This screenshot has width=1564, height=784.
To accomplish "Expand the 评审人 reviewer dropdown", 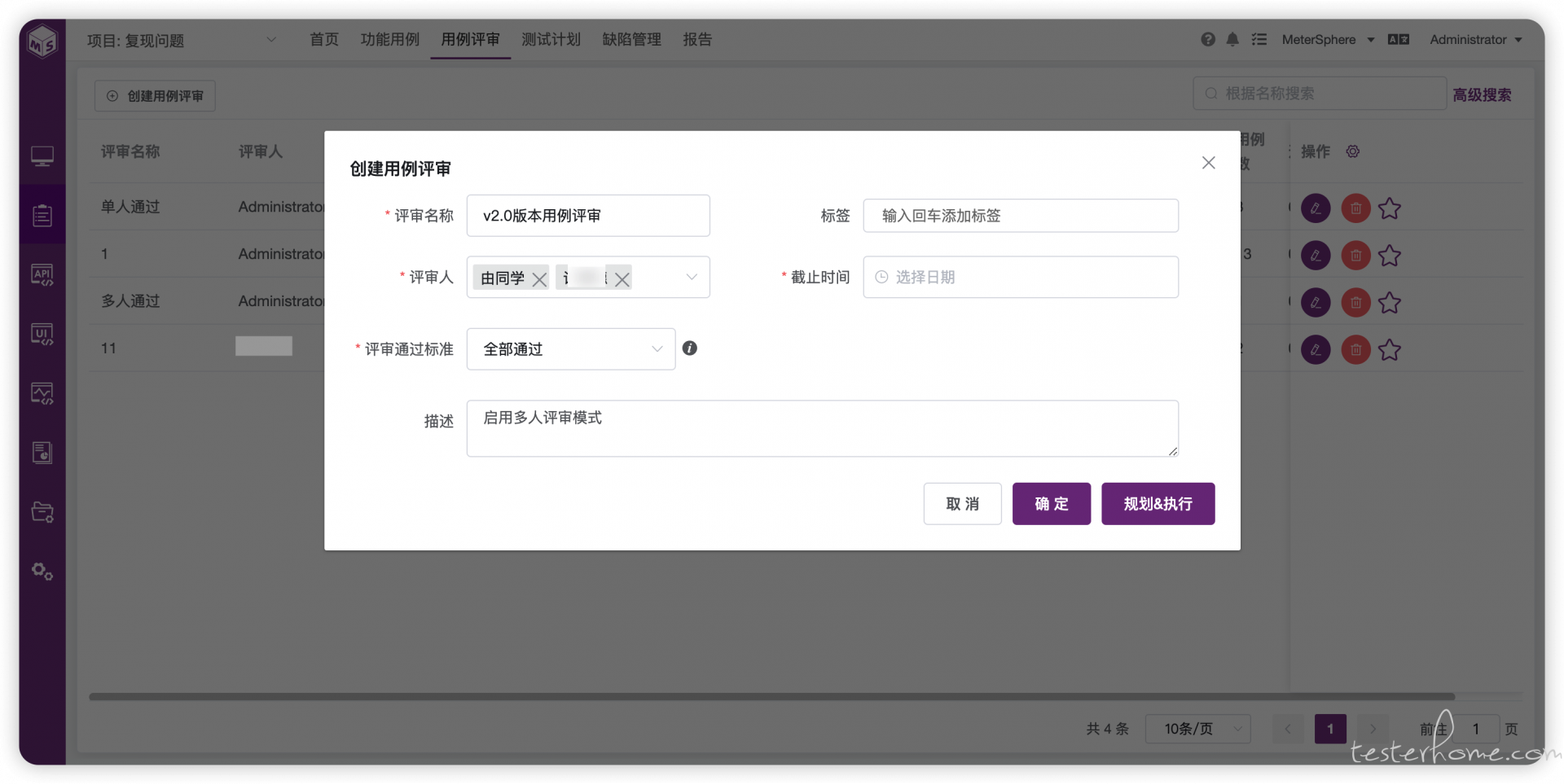I will point(692,277).
